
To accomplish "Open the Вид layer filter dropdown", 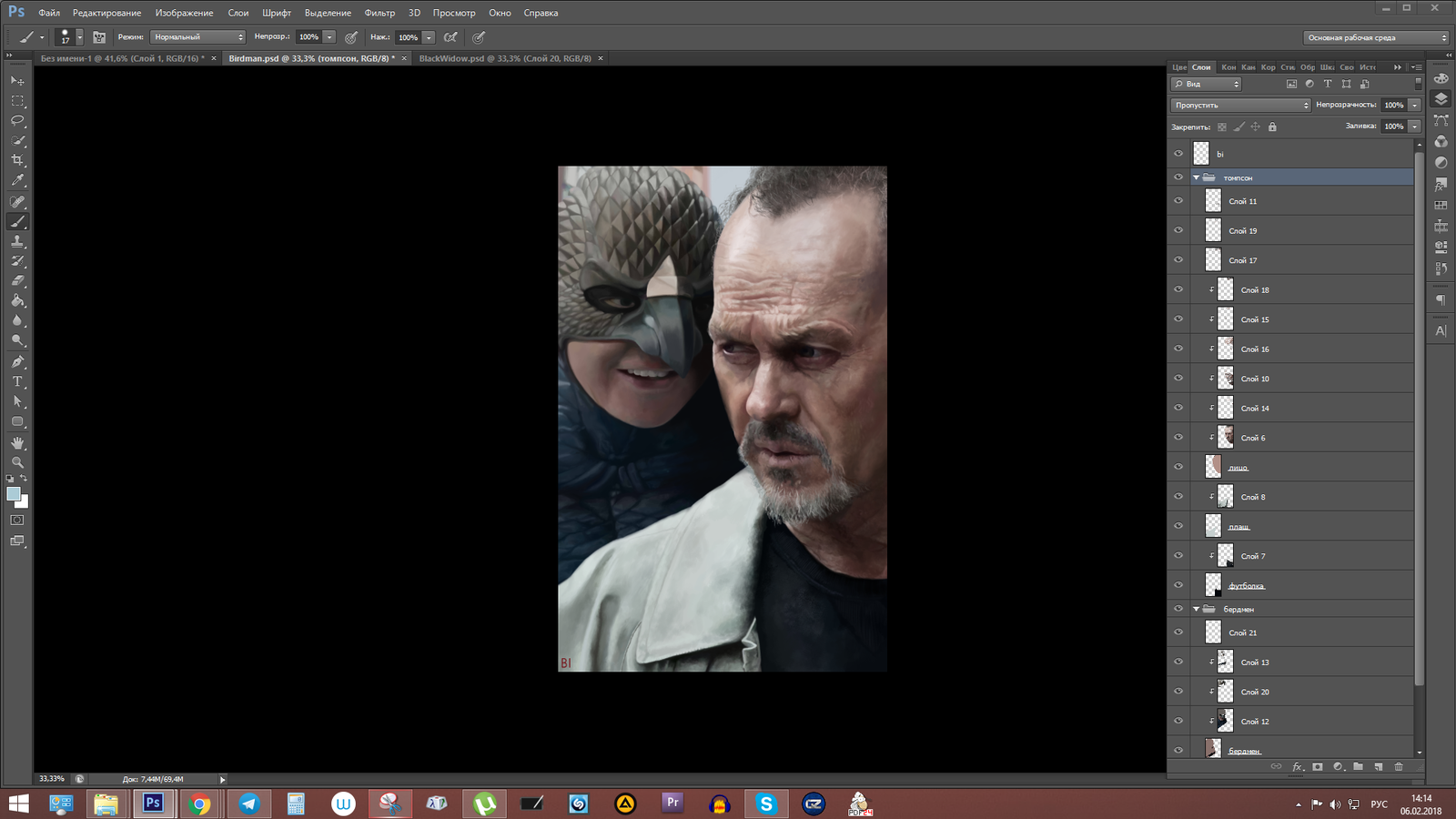I will (1206, 84).
